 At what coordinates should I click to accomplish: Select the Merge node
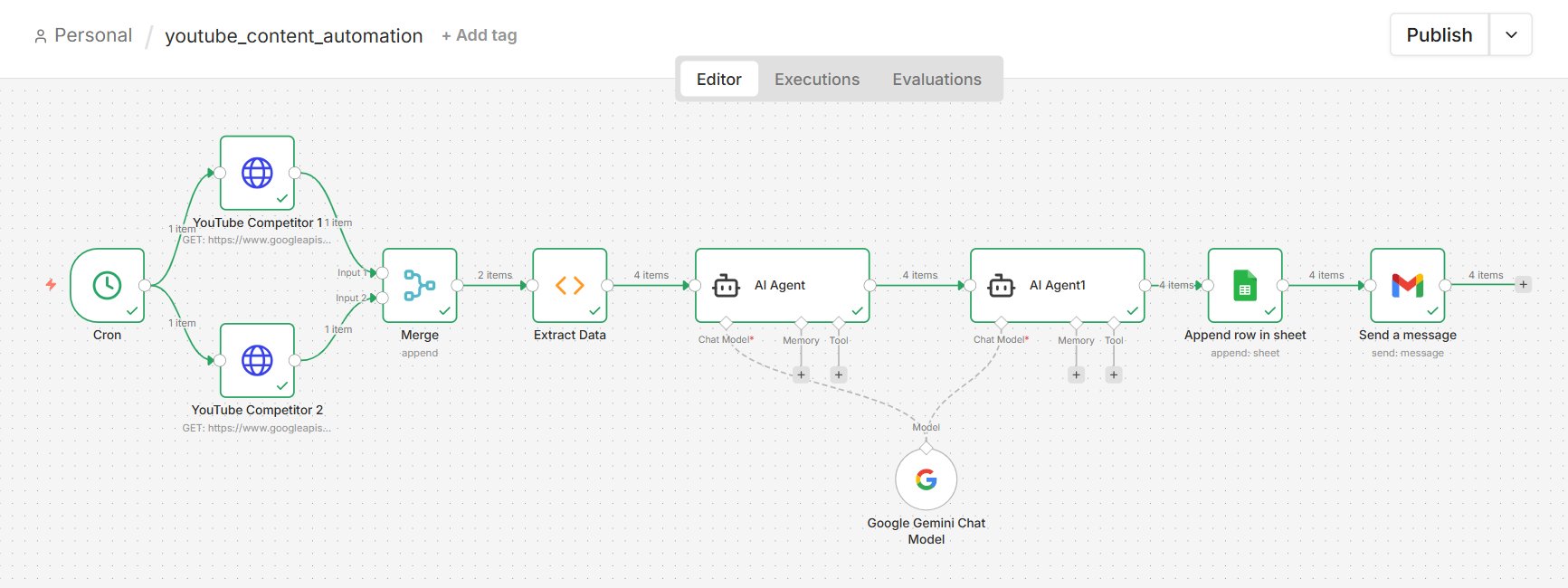point(420,285)
